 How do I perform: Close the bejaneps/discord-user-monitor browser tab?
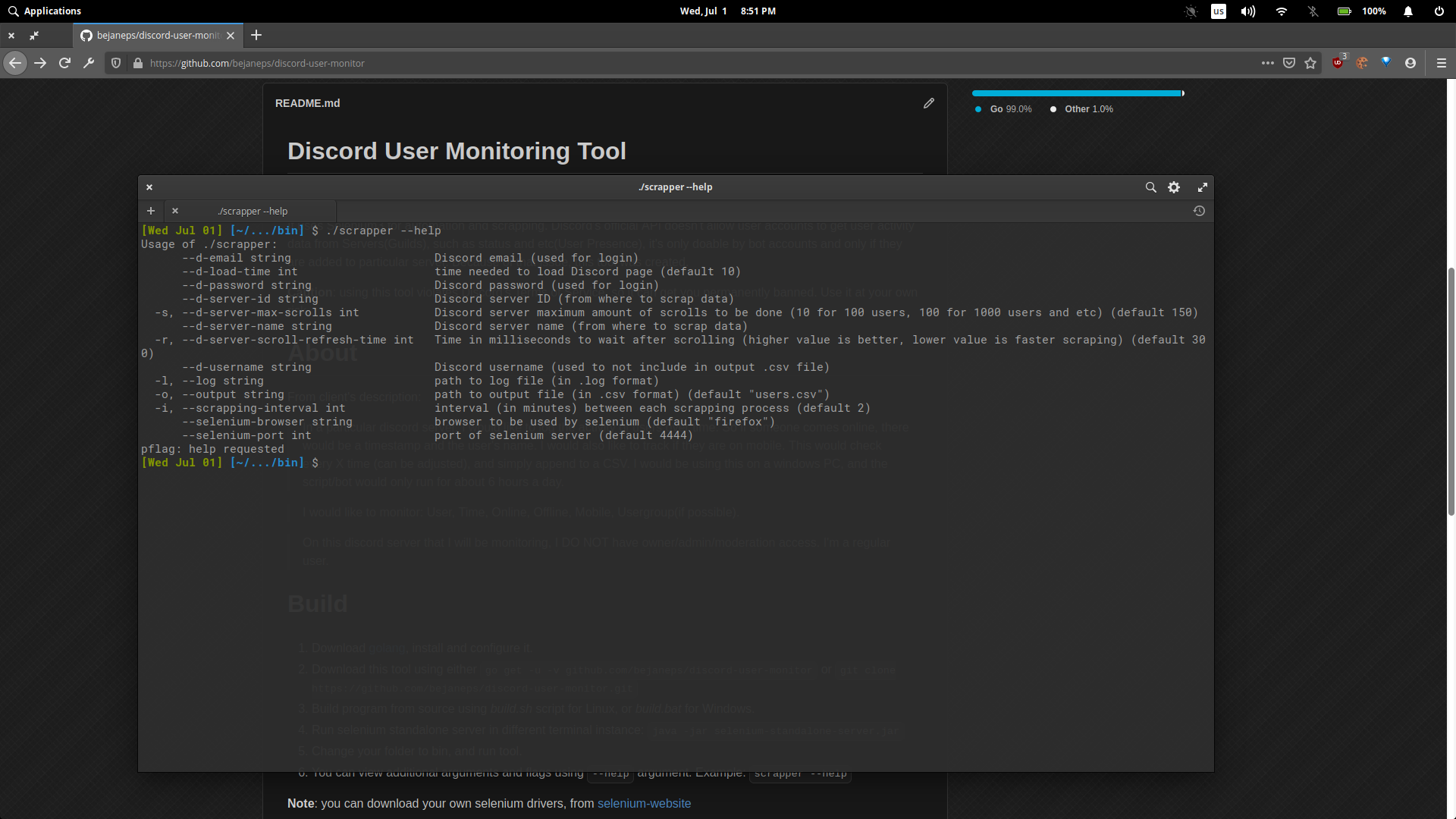point(231,35)
